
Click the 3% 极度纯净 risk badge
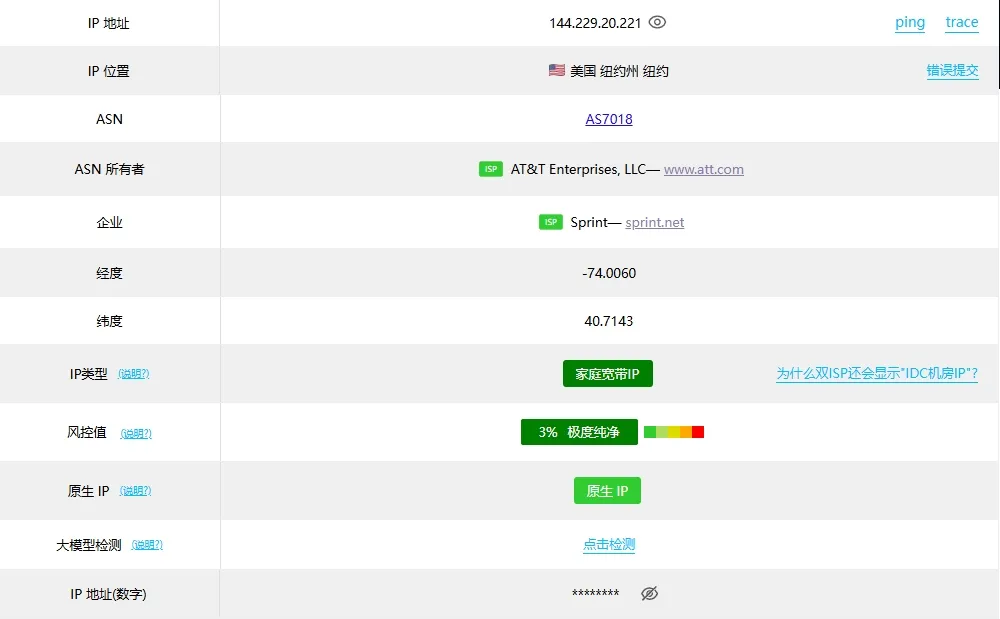(x=579, y=432)
